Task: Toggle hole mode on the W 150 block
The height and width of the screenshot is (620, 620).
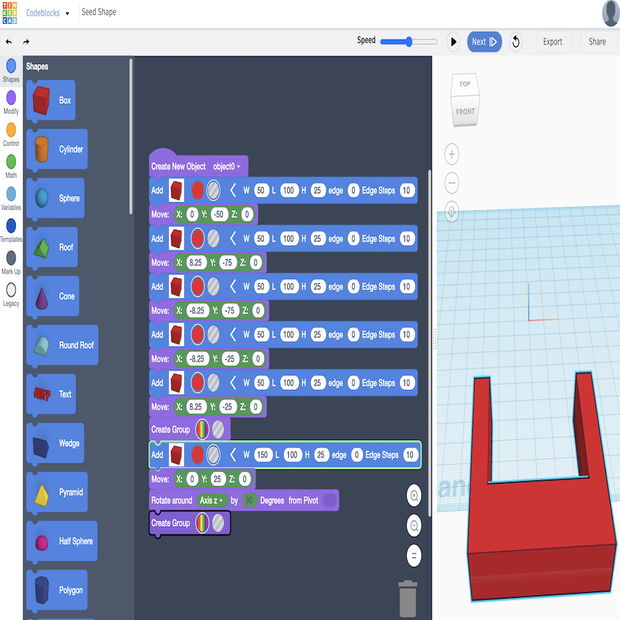Action: click(214, 454)
